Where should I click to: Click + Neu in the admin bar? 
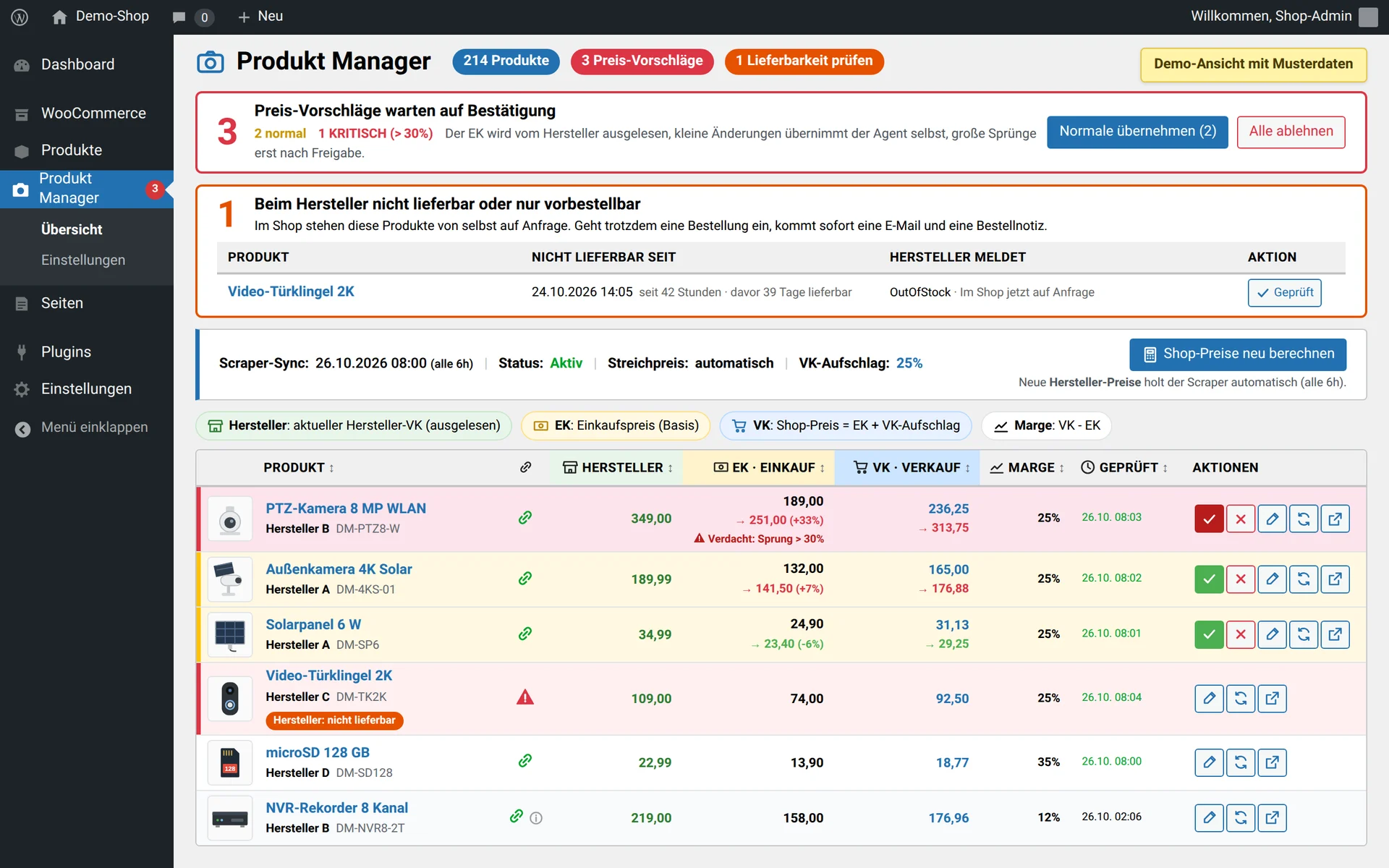tap(260, 17)
